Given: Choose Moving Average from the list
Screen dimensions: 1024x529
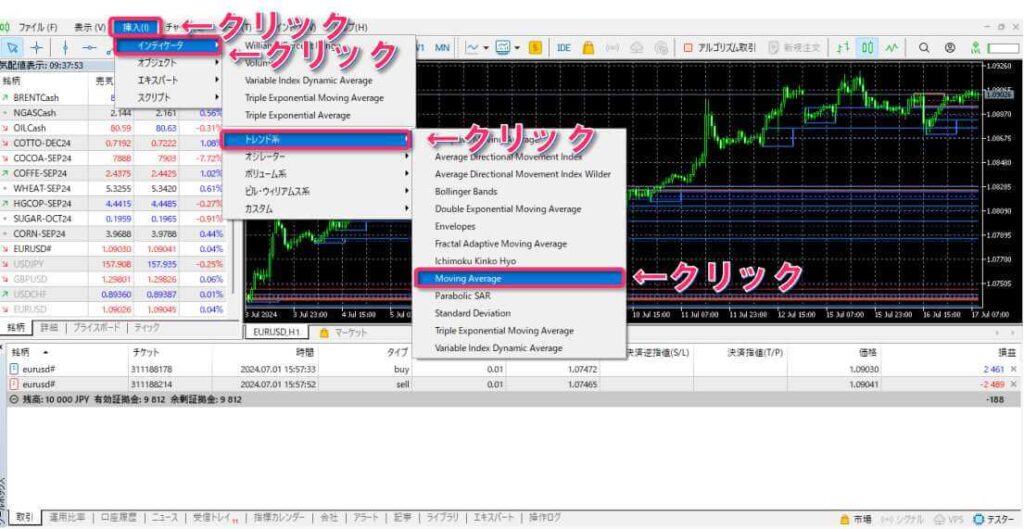Looking at the screenshot, I should coord(519,278).
